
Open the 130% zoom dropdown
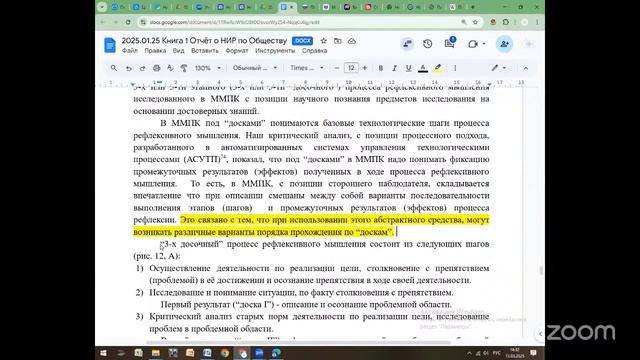tap(207, 68)
